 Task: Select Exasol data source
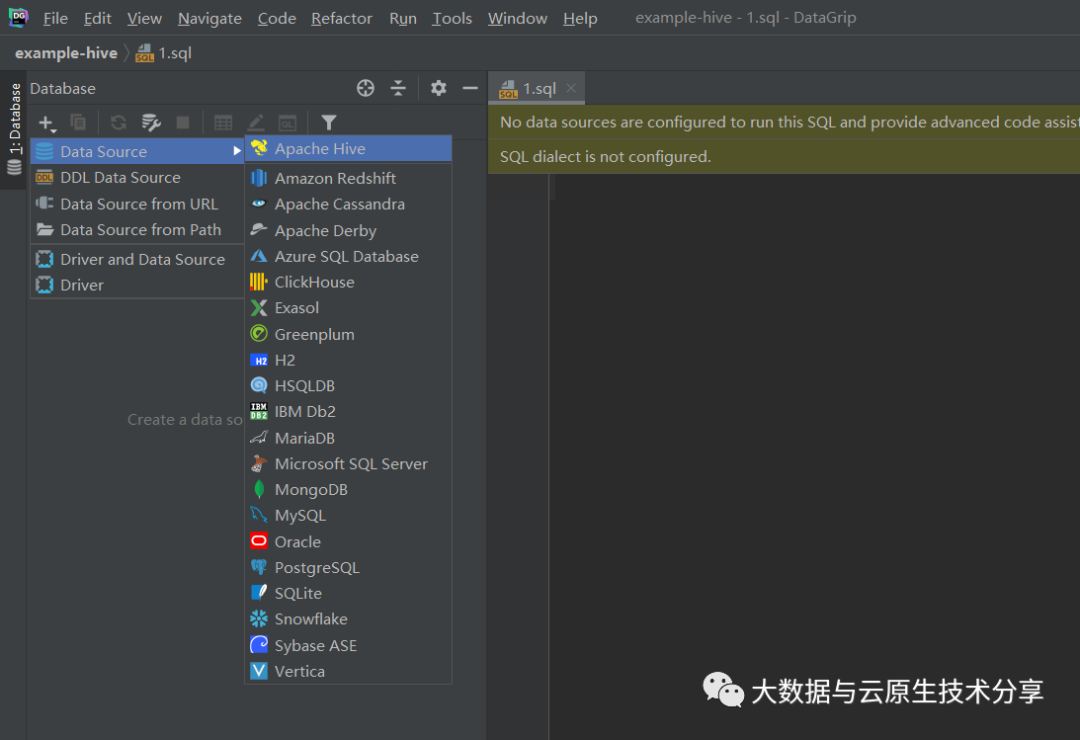pyautogui.click(x=349, y=308)
